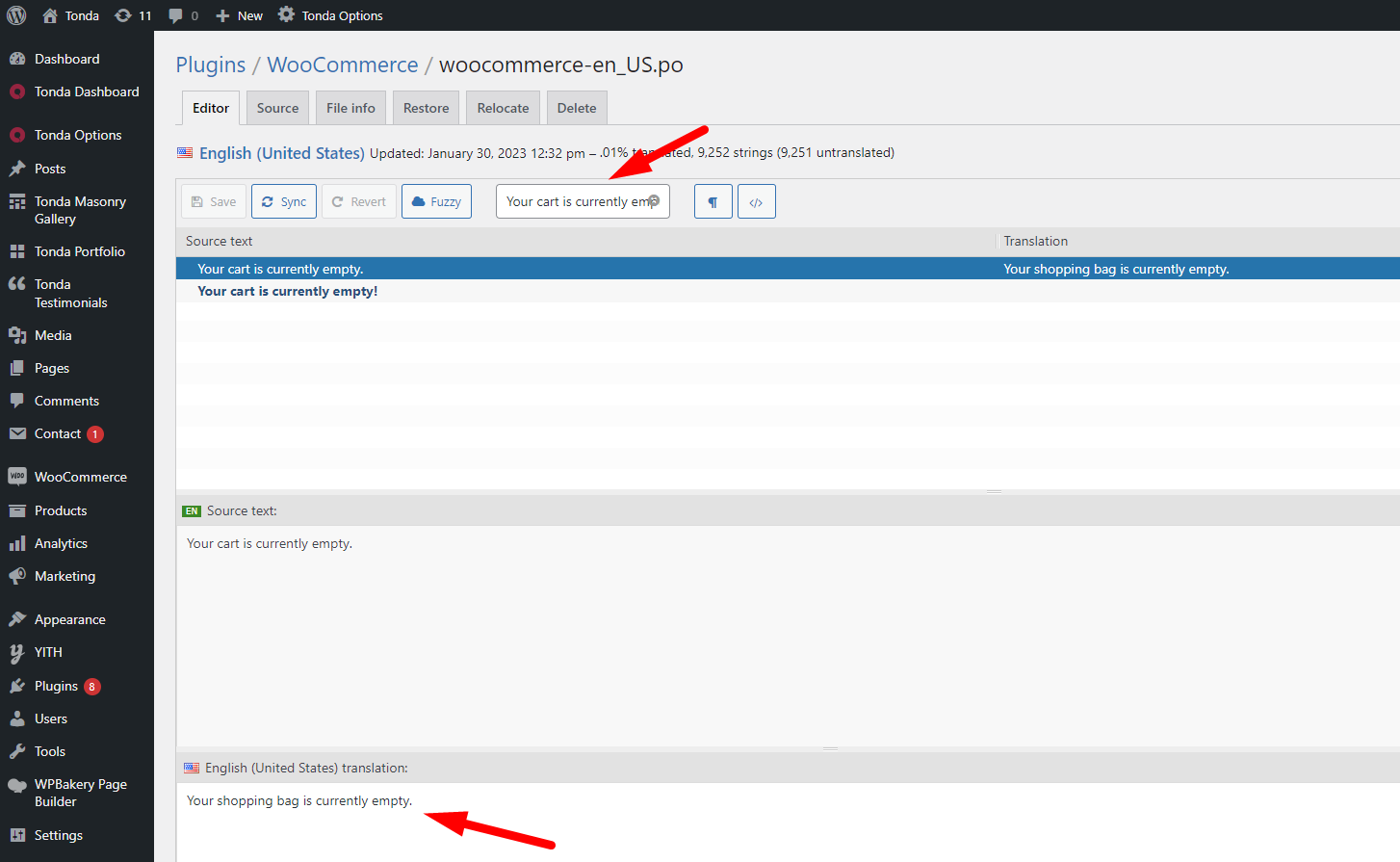Click the Posts pin icon in sidebar
Image resolution: width=1400 pixels, height=862 pixels.
(17, 169)
